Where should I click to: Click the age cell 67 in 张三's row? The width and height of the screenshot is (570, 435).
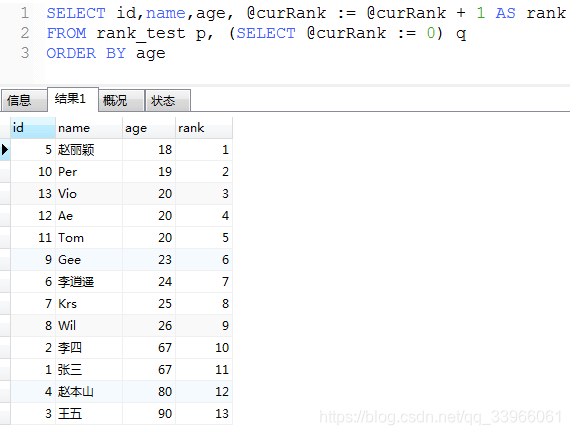149,370
